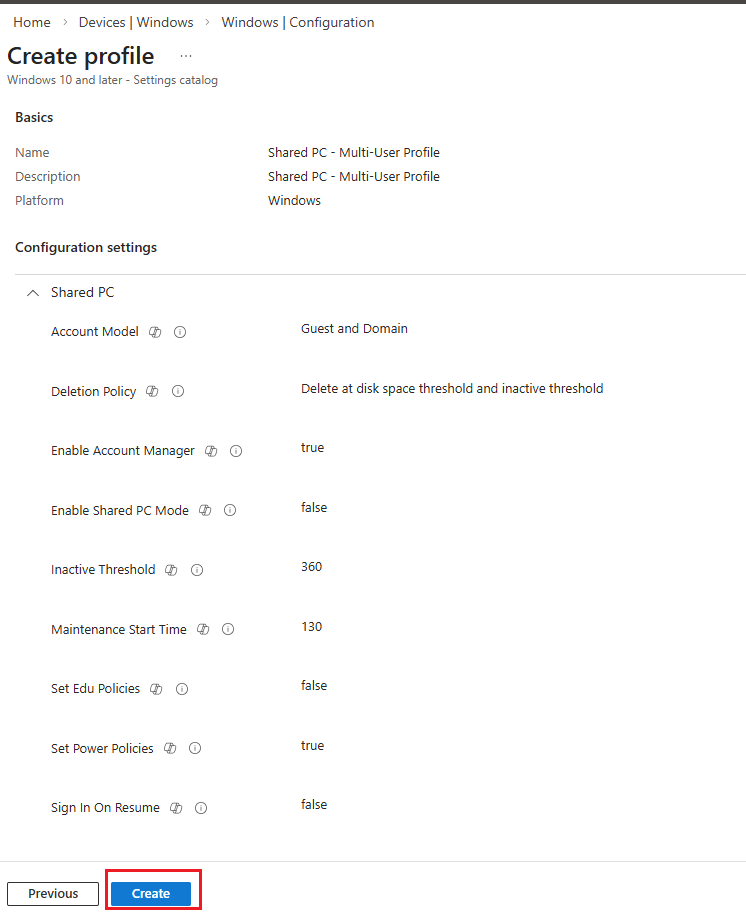This screenshot has width=746, height=918.
Task: Click the Copilot icon beside Enable Shared PC Mode
Action: tap(205, 511)
